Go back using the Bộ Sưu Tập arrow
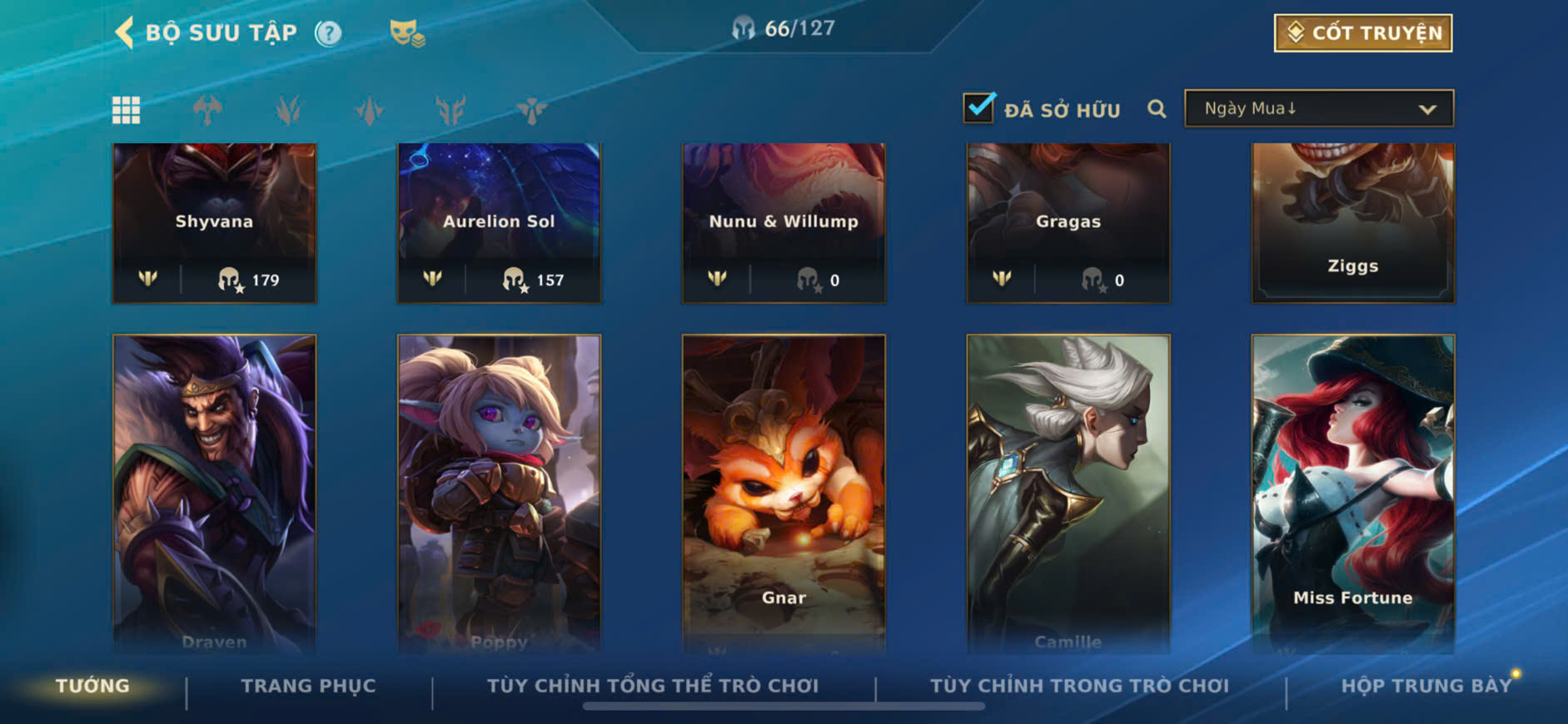The height and width of the screenshot is (724, 1568). point(124,33)
